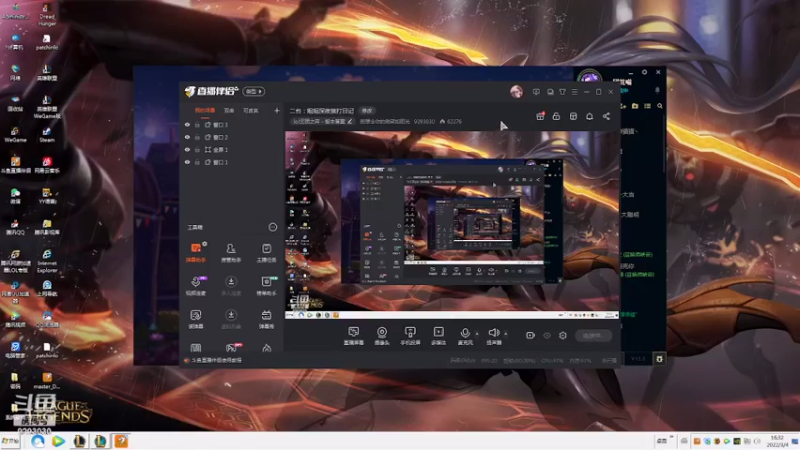
Task: Click the shirt skin icon in title bar
Action: click(x=562, y=92)
